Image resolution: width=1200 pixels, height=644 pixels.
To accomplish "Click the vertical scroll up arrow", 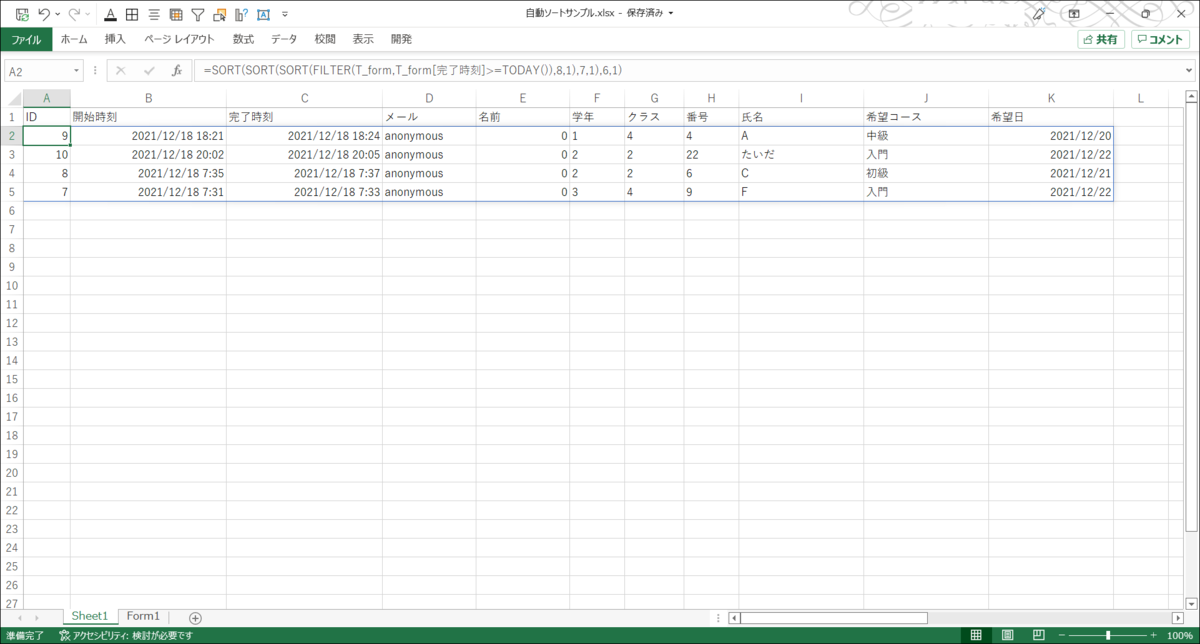I will click(x=1191, y=96).
